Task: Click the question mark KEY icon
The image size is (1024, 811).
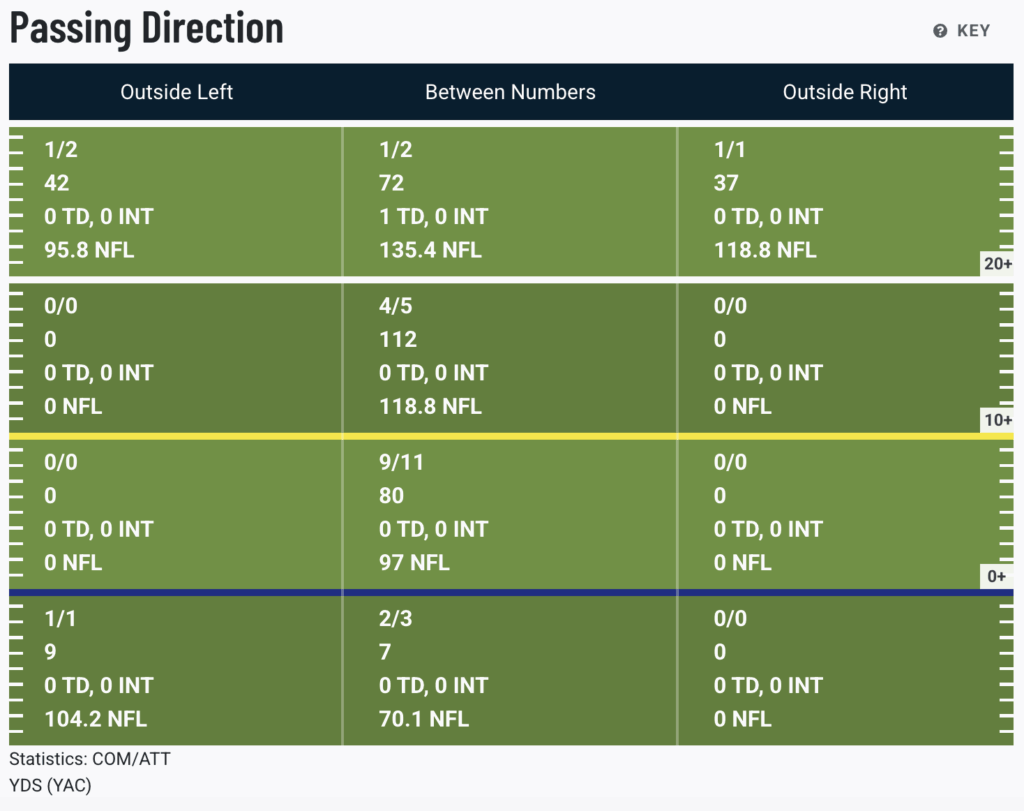Action: point(940,31)
